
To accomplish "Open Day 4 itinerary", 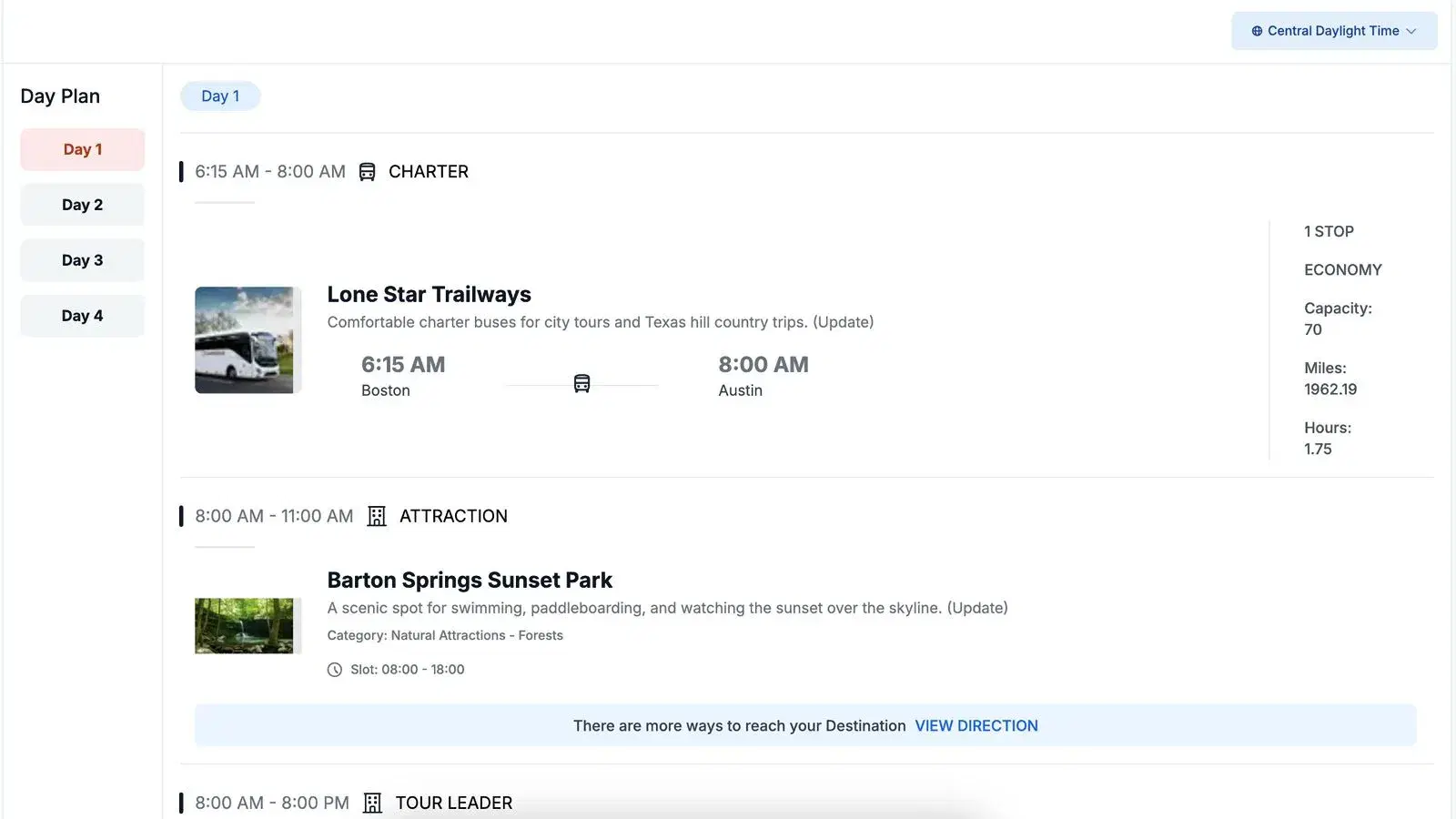I will click(82, 315).
